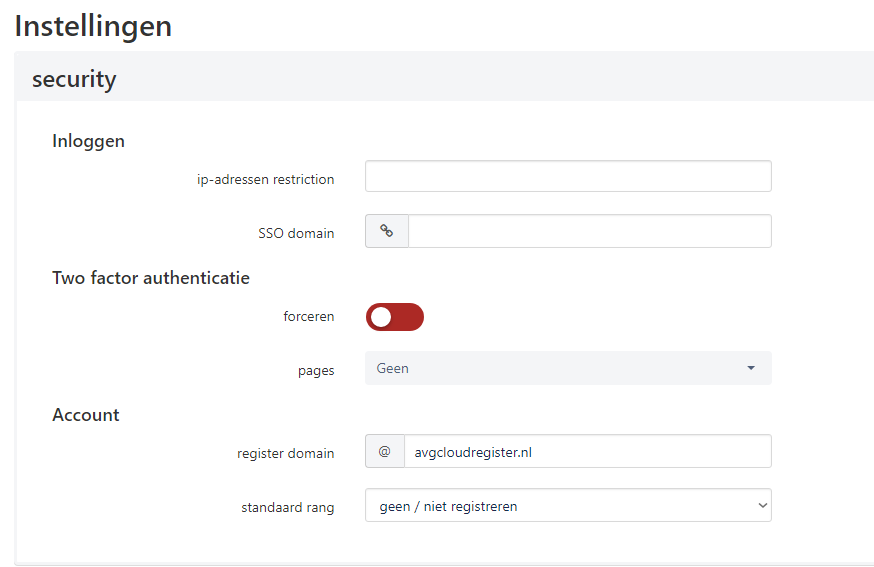The width and height of the screenshot is (874, 567).
Task: Click the SSO domain label
Action: [x=296, y=233]
